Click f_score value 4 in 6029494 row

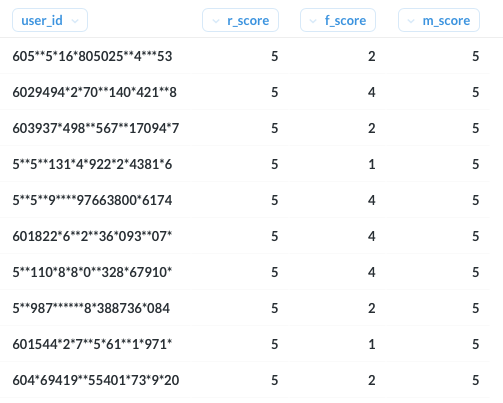[x=372, y=92]
